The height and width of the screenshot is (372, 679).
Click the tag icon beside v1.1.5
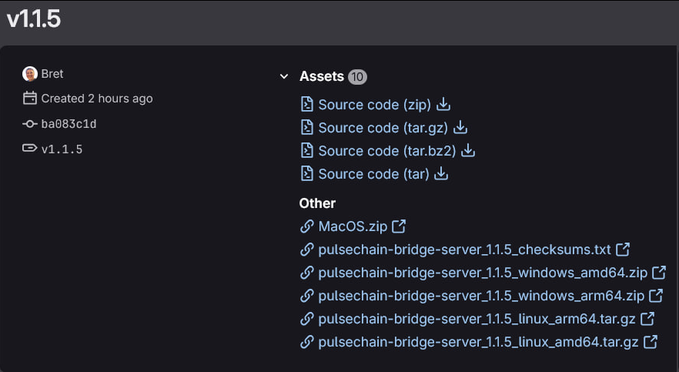click(29, 149)
